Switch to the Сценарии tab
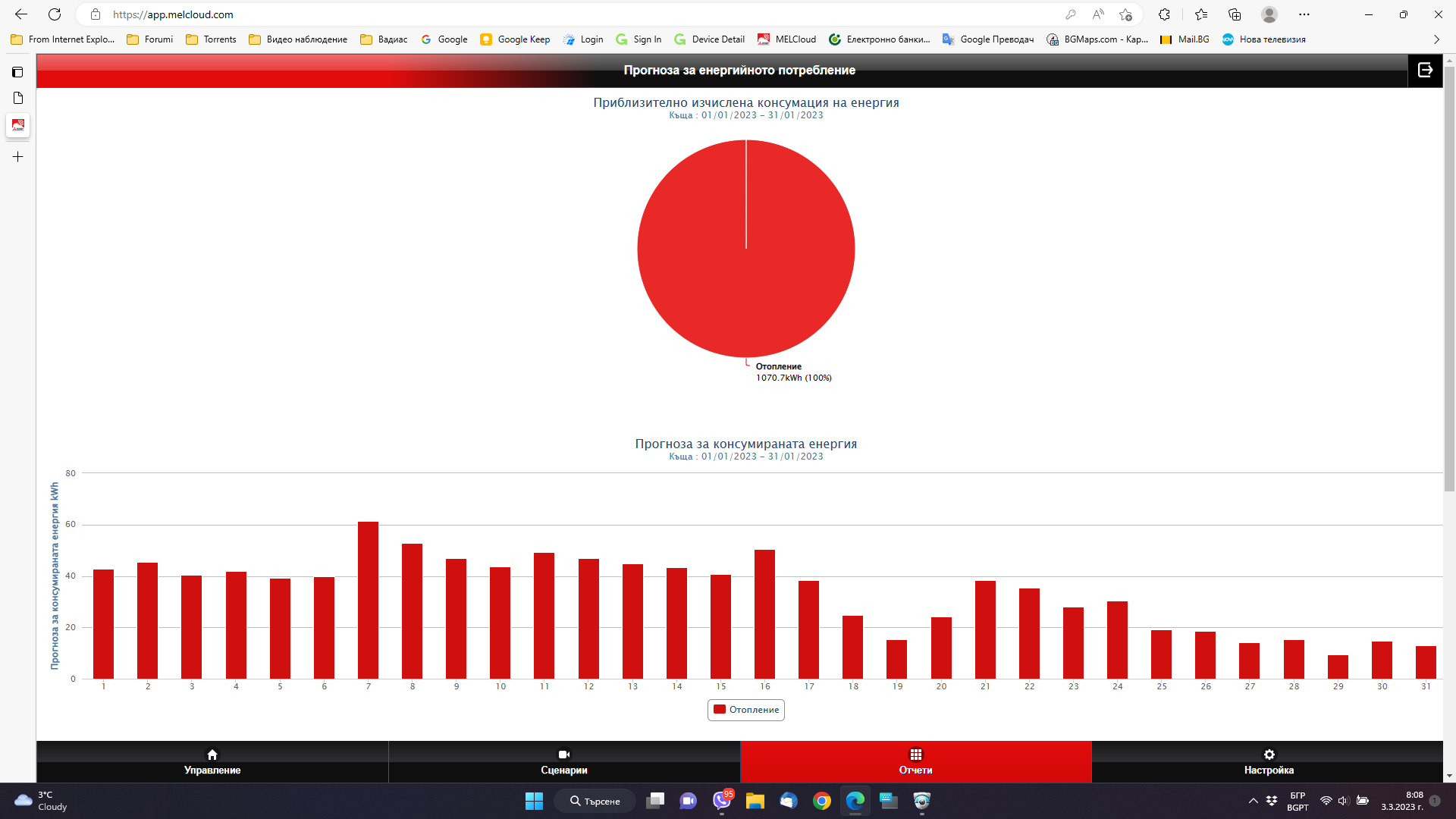 pos(564,761)
